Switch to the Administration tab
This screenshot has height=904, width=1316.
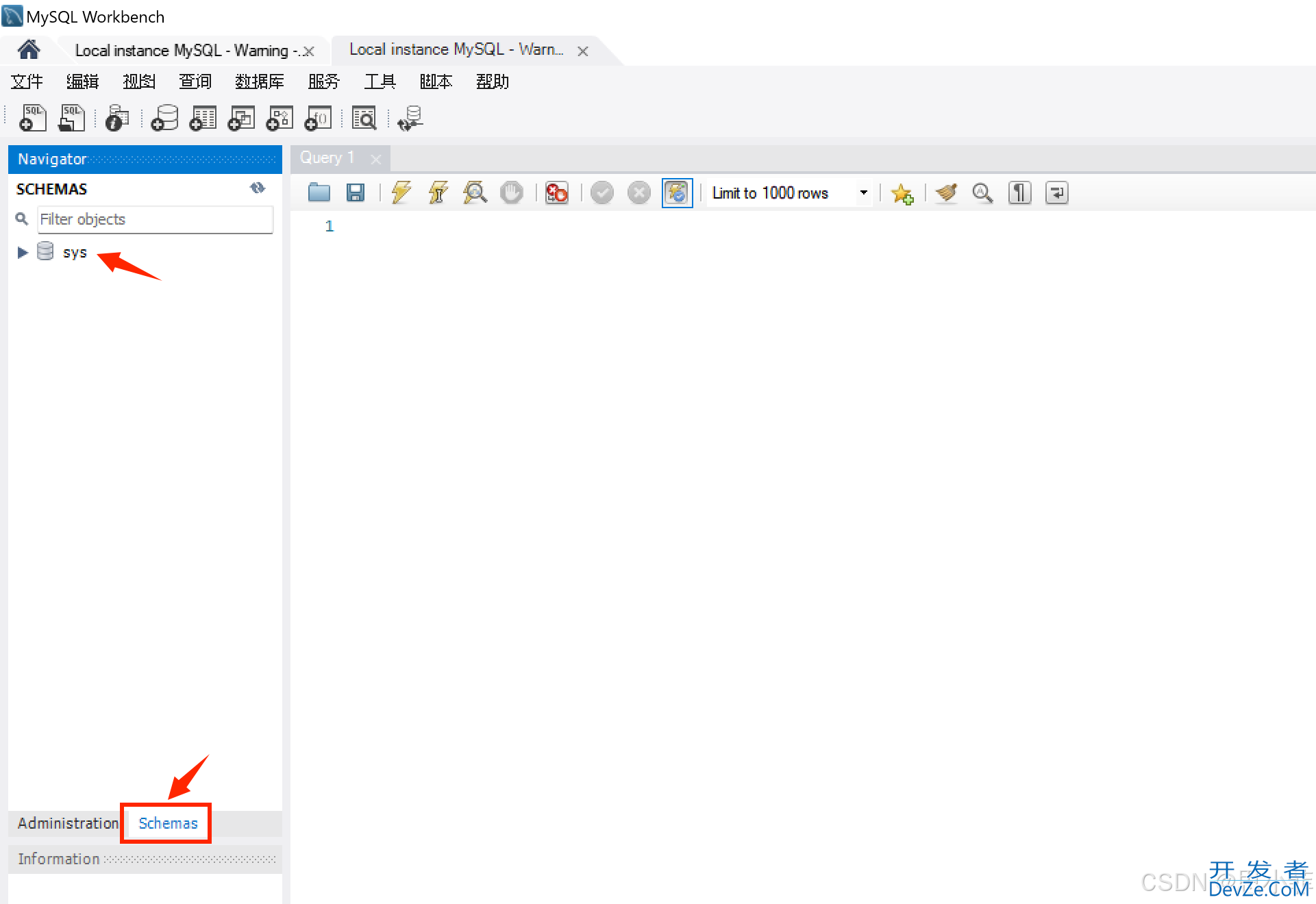point(68,823)
